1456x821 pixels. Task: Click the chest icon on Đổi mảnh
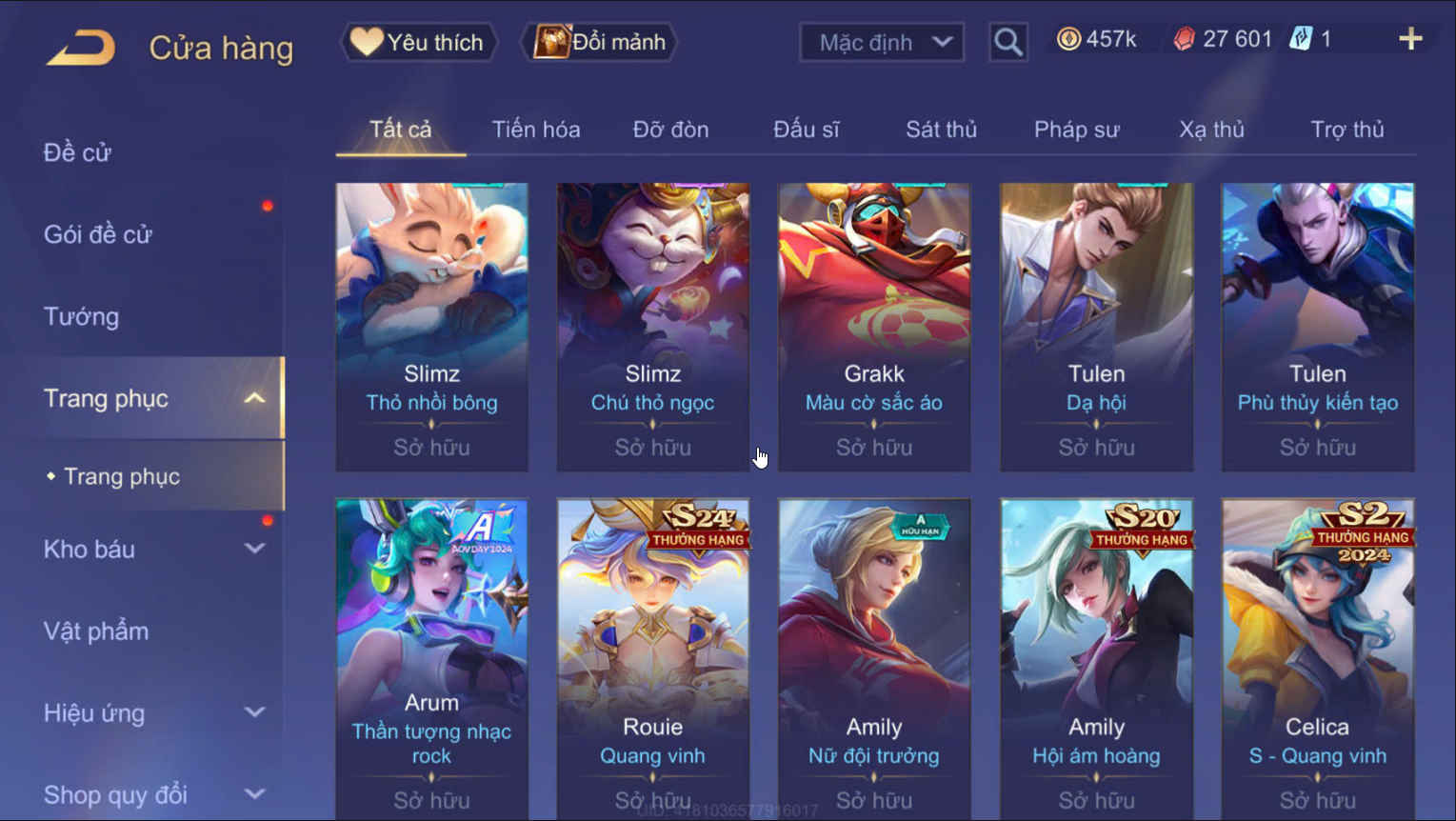551,42
